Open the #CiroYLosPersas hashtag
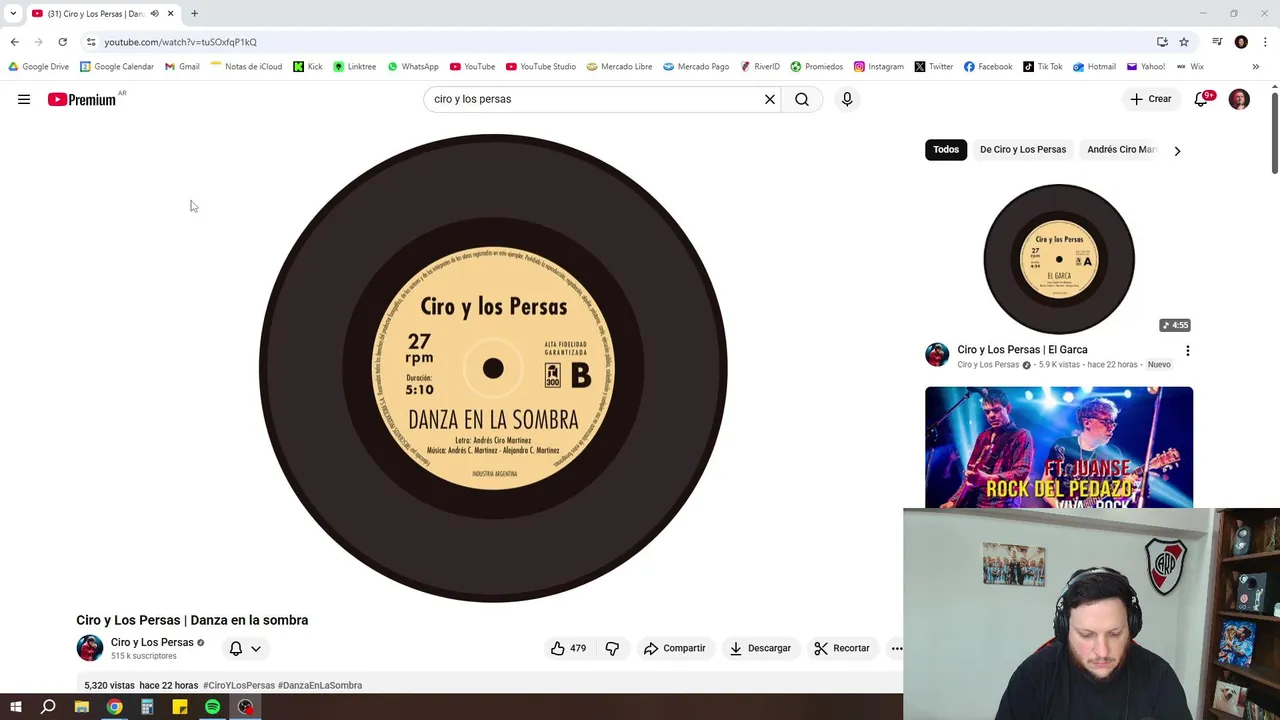1280x720 pixels. click(239, 685)
